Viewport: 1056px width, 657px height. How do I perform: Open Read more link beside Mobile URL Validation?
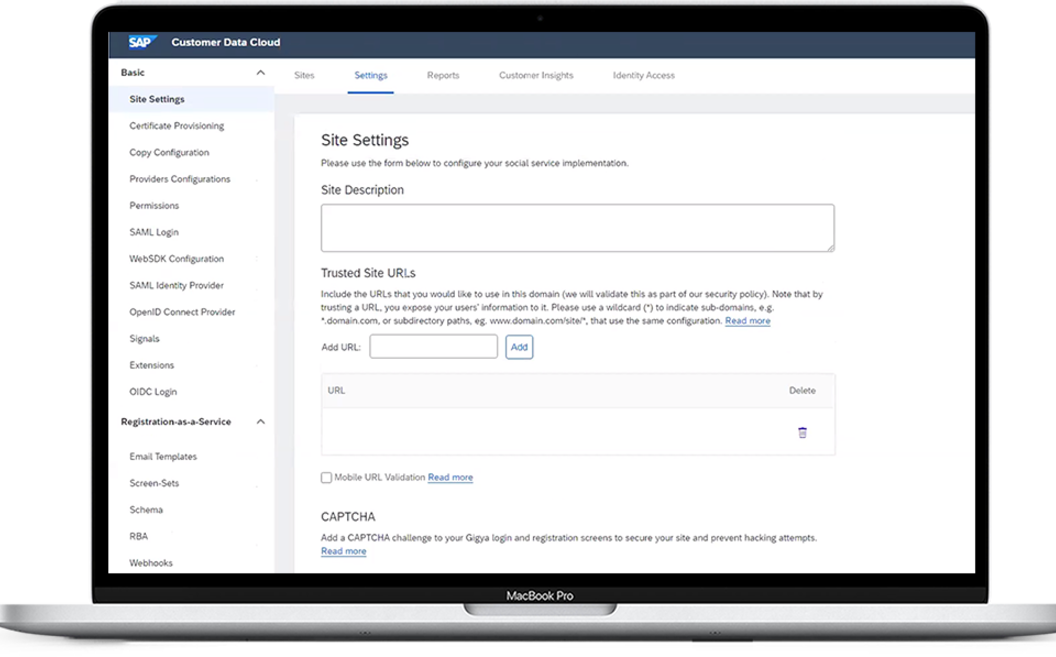tap(450, 478)
